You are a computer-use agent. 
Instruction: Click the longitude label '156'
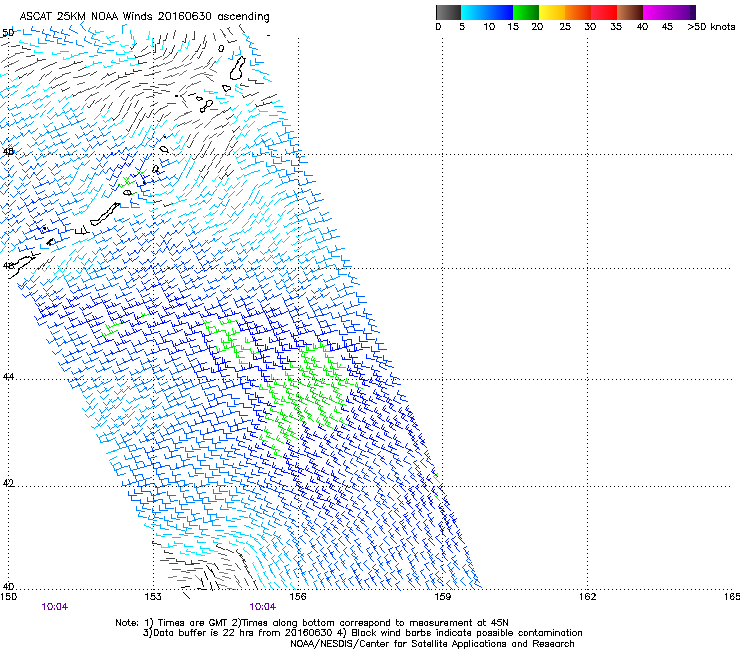click(x=298, y=597)
